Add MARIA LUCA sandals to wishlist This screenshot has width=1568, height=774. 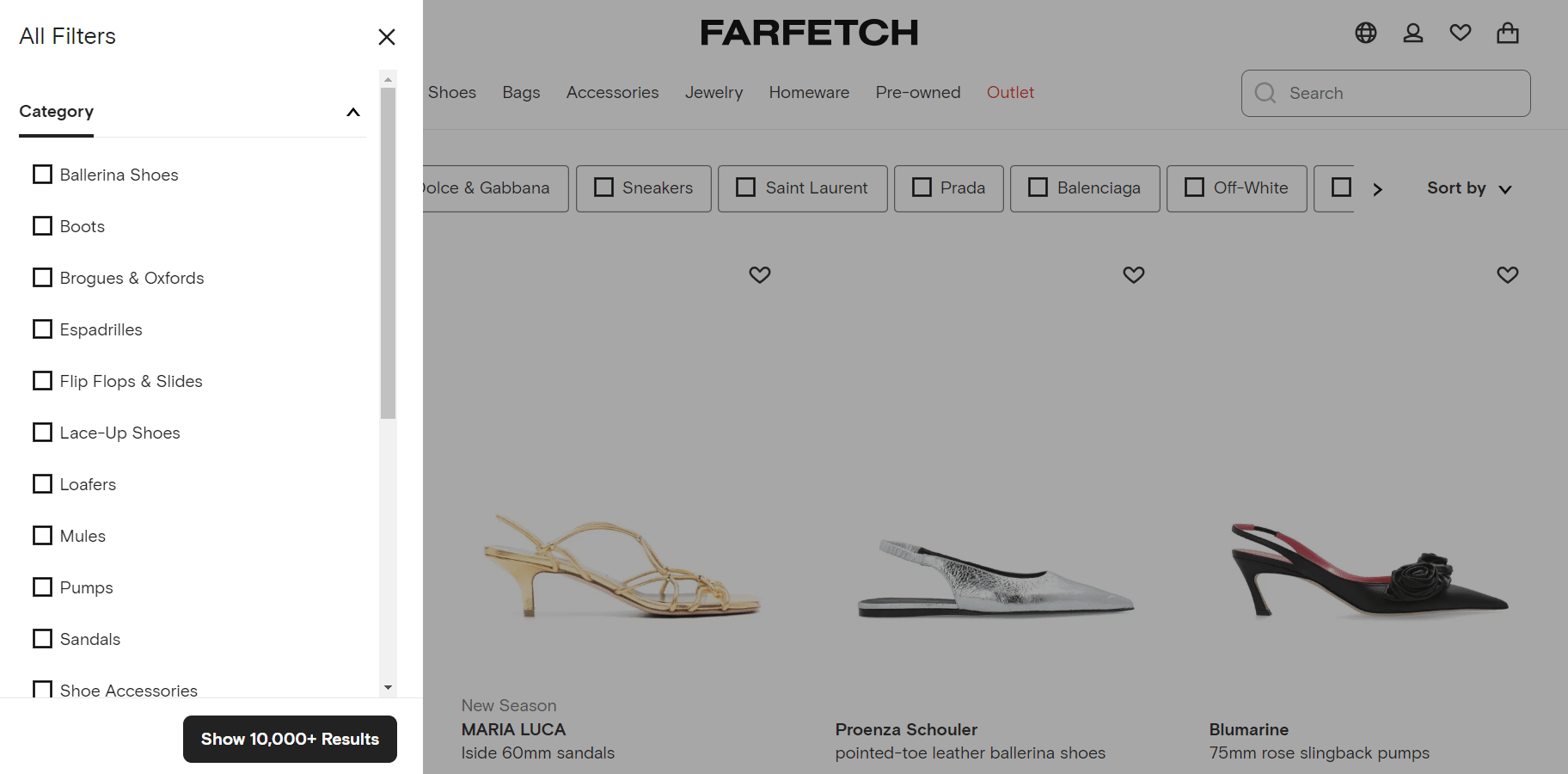tap(760, 275)
